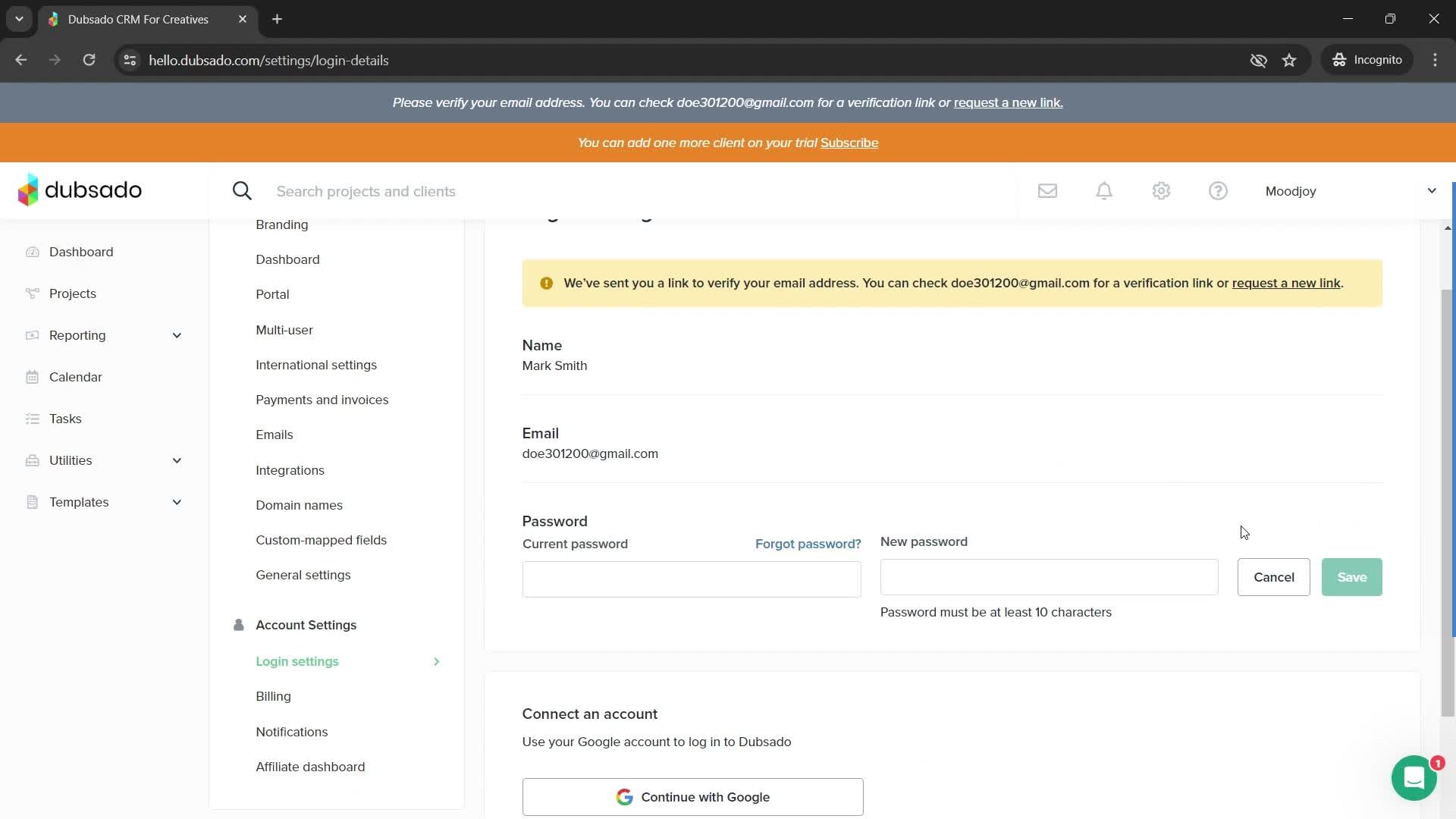Bookmark this page with star icon
The width and height of the screenshot is (1456, 819).
(1289, 60)
